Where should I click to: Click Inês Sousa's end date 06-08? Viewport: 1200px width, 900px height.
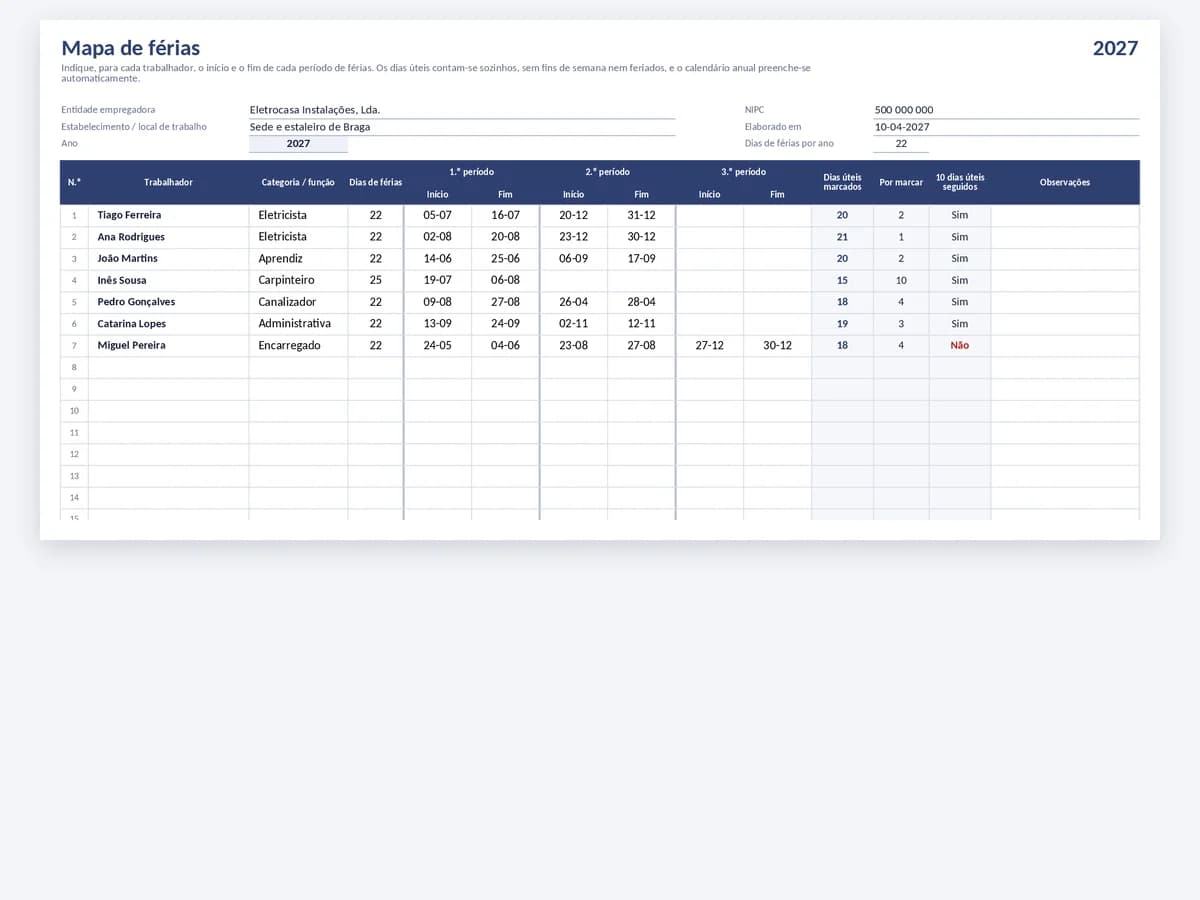pyautogui.click(x=506, y=281)
